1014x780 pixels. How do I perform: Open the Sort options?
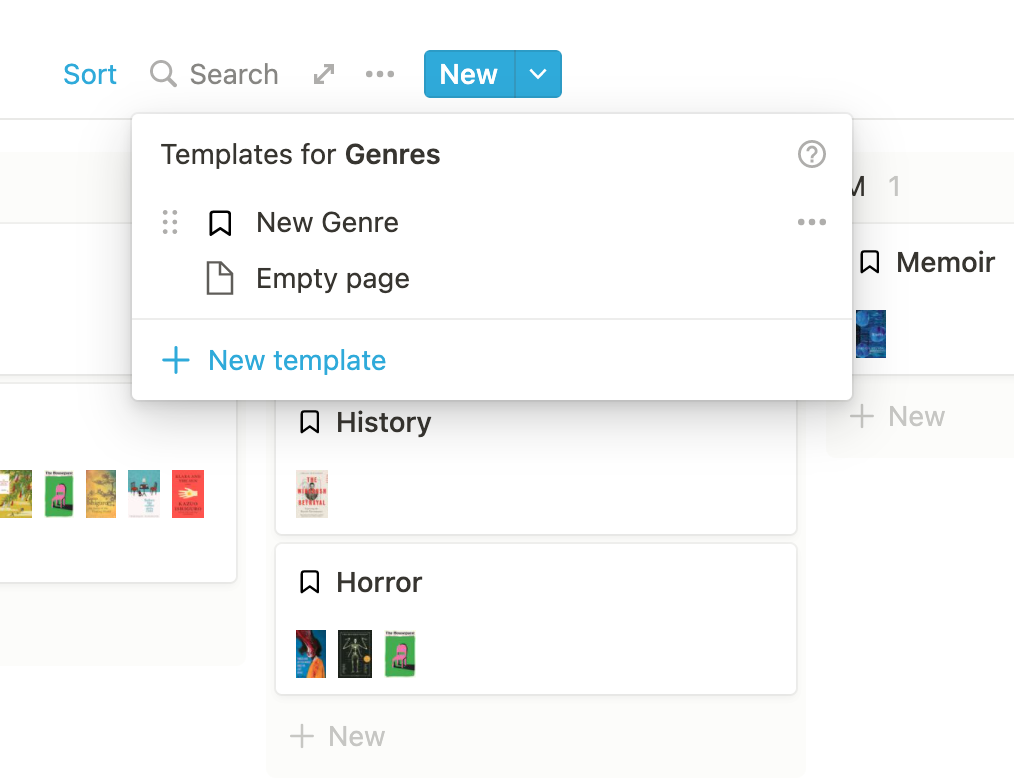(90, 74)
